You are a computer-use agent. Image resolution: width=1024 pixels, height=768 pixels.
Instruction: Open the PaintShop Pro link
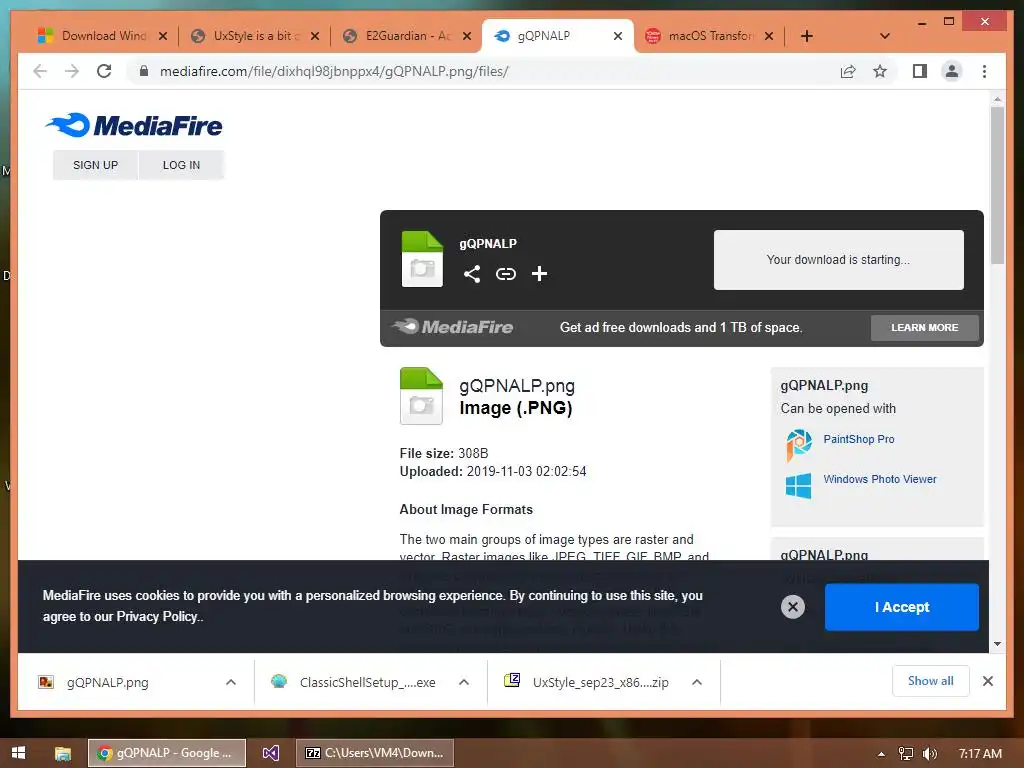pyautogui.click(x=858, y=439)
